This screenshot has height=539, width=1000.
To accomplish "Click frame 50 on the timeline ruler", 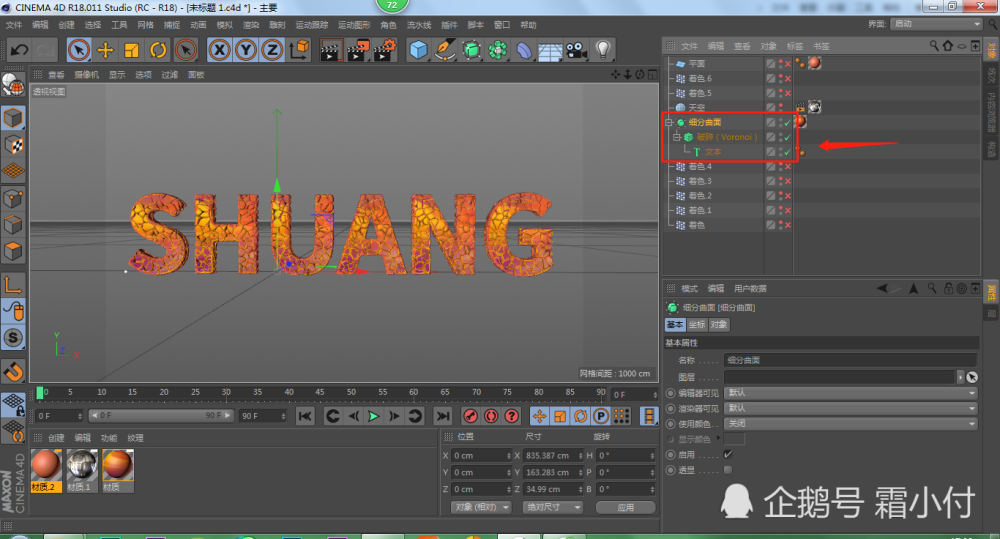I will 351,392.
